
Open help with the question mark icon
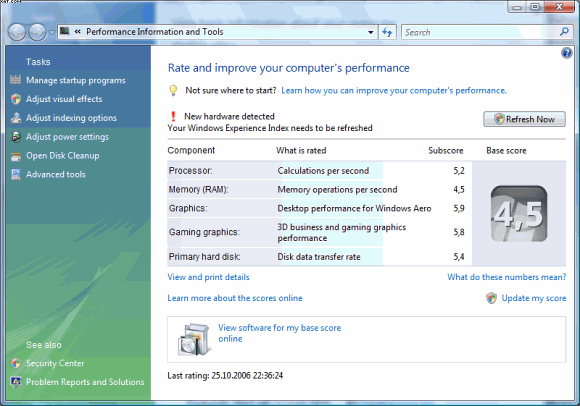[x=566, y=53]
